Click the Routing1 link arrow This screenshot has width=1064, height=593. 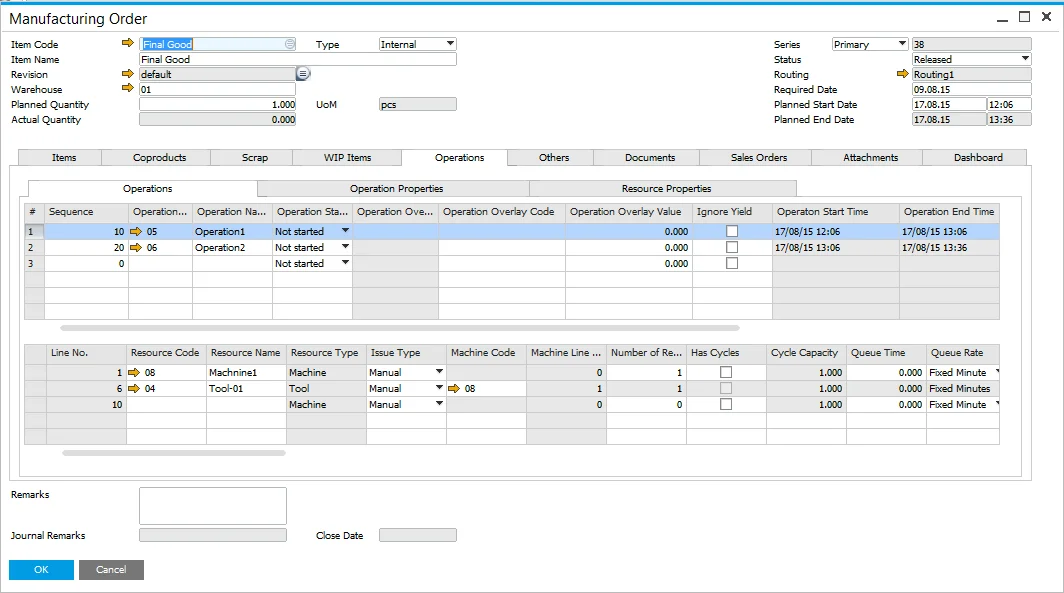coord(903,74)
